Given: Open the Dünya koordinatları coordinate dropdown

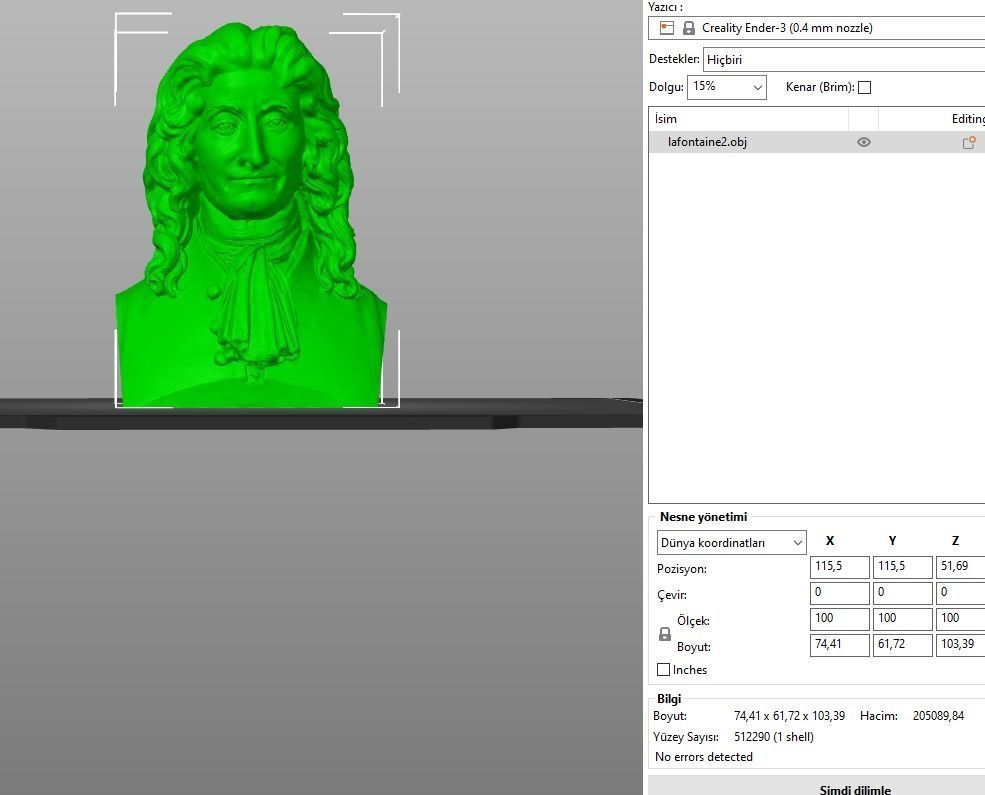Looking at the screenshot, I should point(732,543).
